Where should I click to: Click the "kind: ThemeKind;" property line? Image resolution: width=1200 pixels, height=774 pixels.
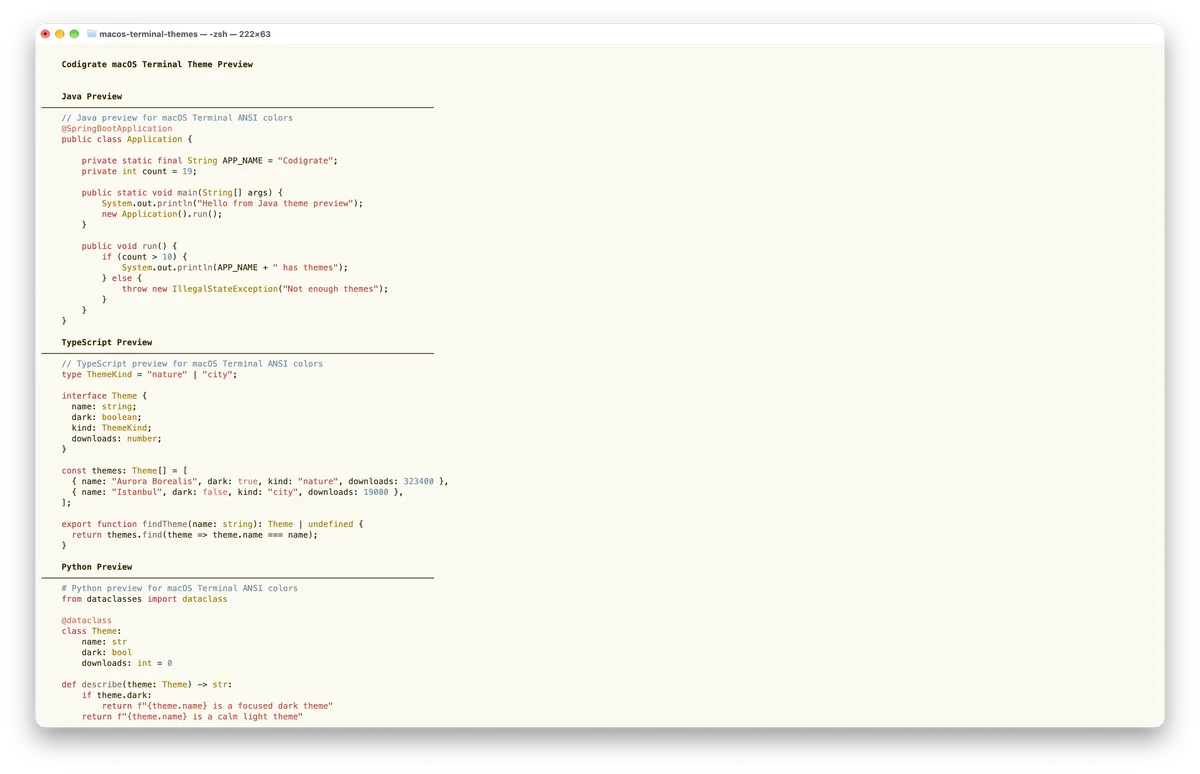112,428
